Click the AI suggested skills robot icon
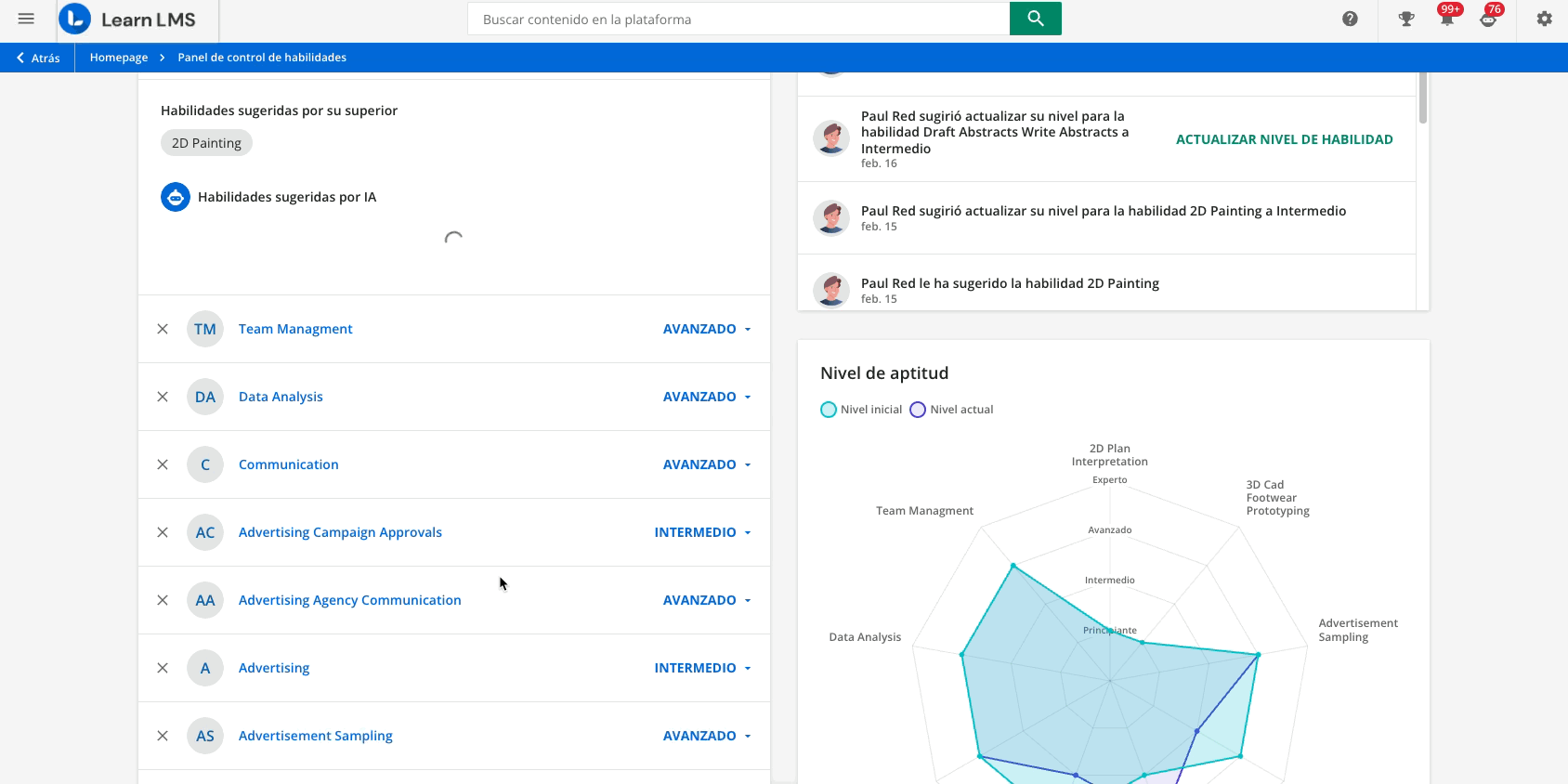The image size is (1568, 784). (176, 197)
